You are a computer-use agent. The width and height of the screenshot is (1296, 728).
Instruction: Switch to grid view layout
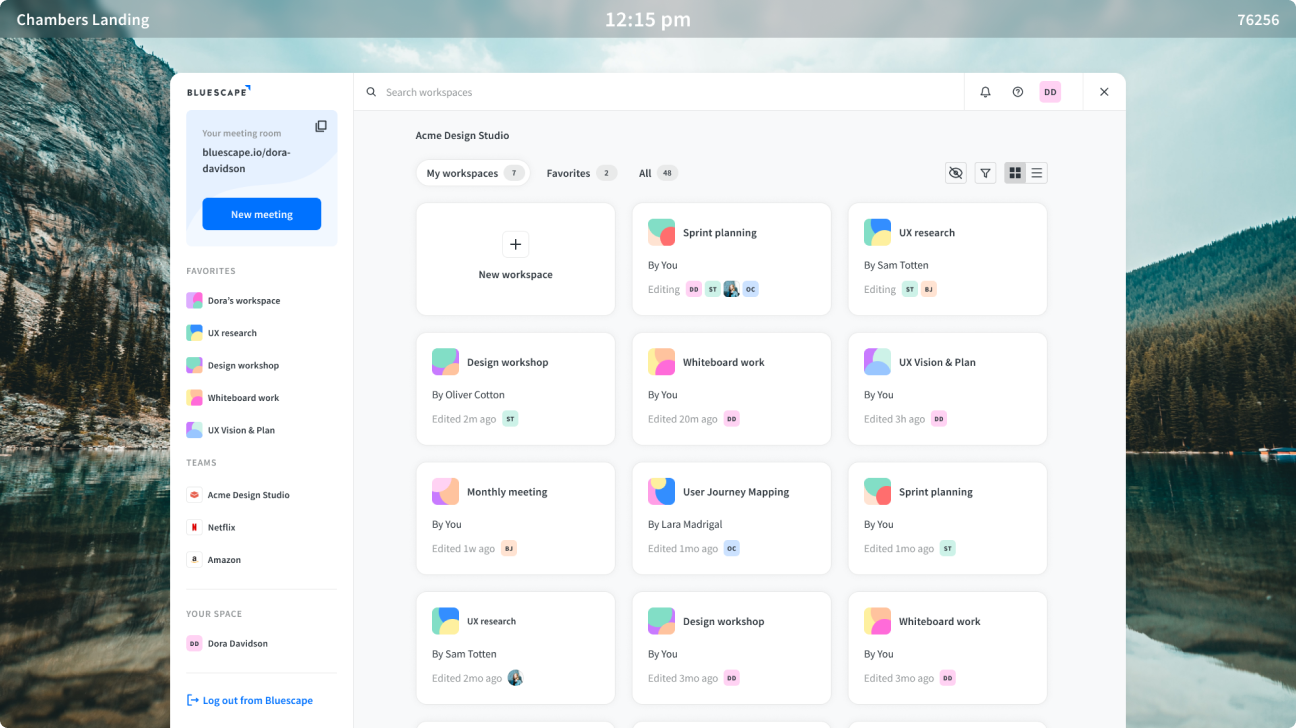1013,172
